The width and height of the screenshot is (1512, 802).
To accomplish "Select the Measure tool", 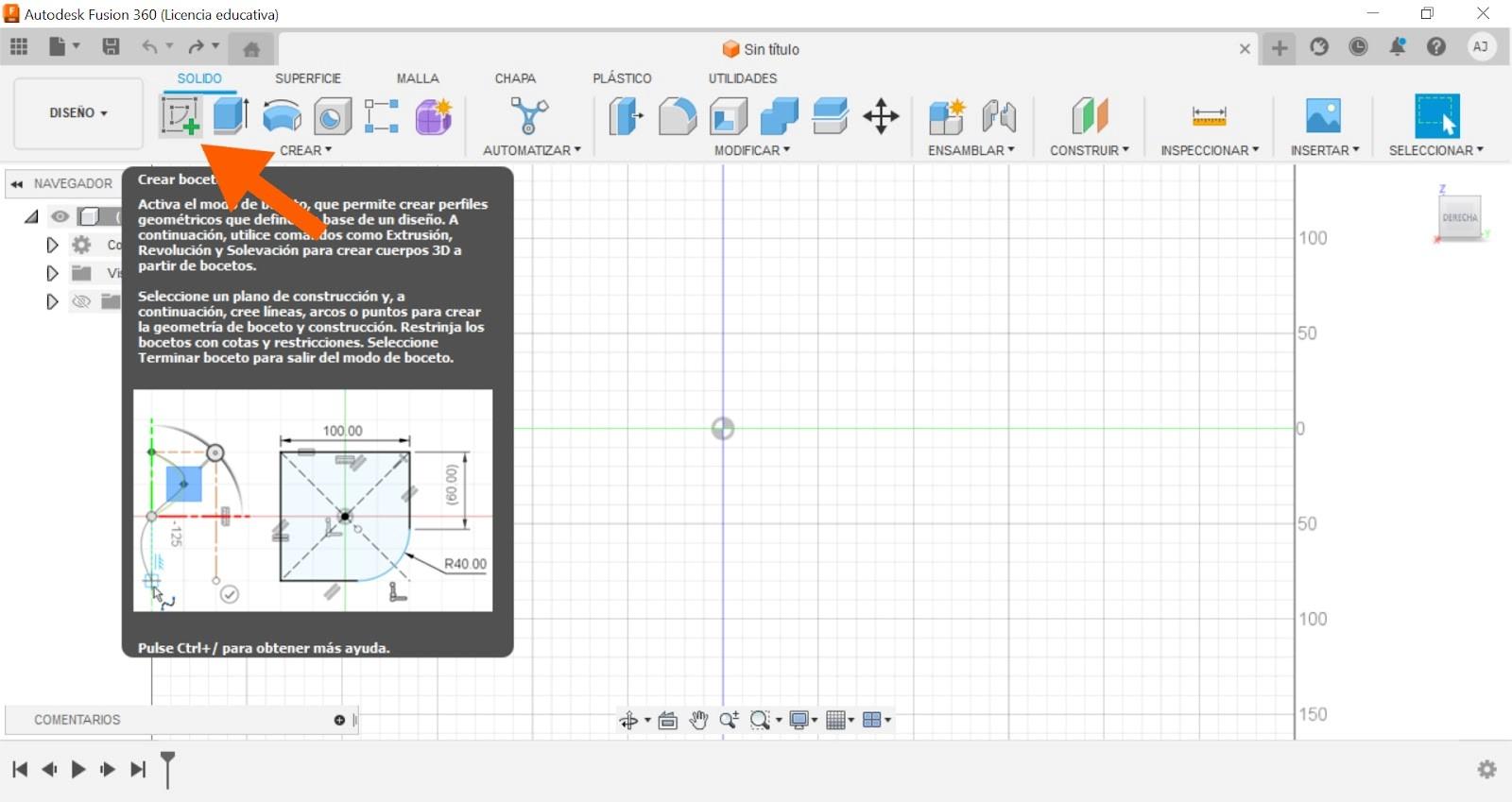I will 1210,116.
